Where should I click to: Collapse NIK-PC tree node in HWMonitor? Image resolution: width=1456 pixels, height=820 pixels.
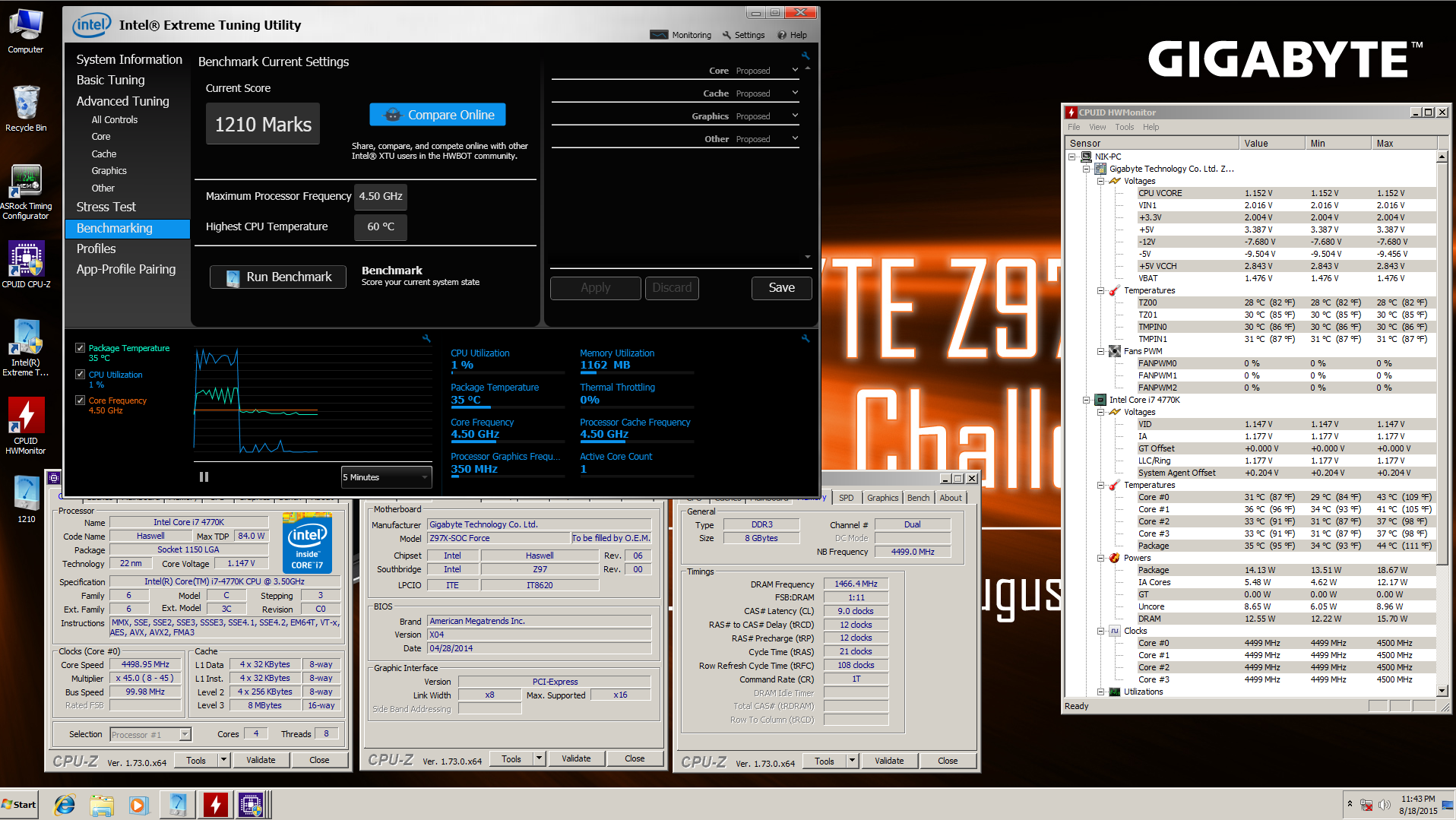pos(1072,157)
